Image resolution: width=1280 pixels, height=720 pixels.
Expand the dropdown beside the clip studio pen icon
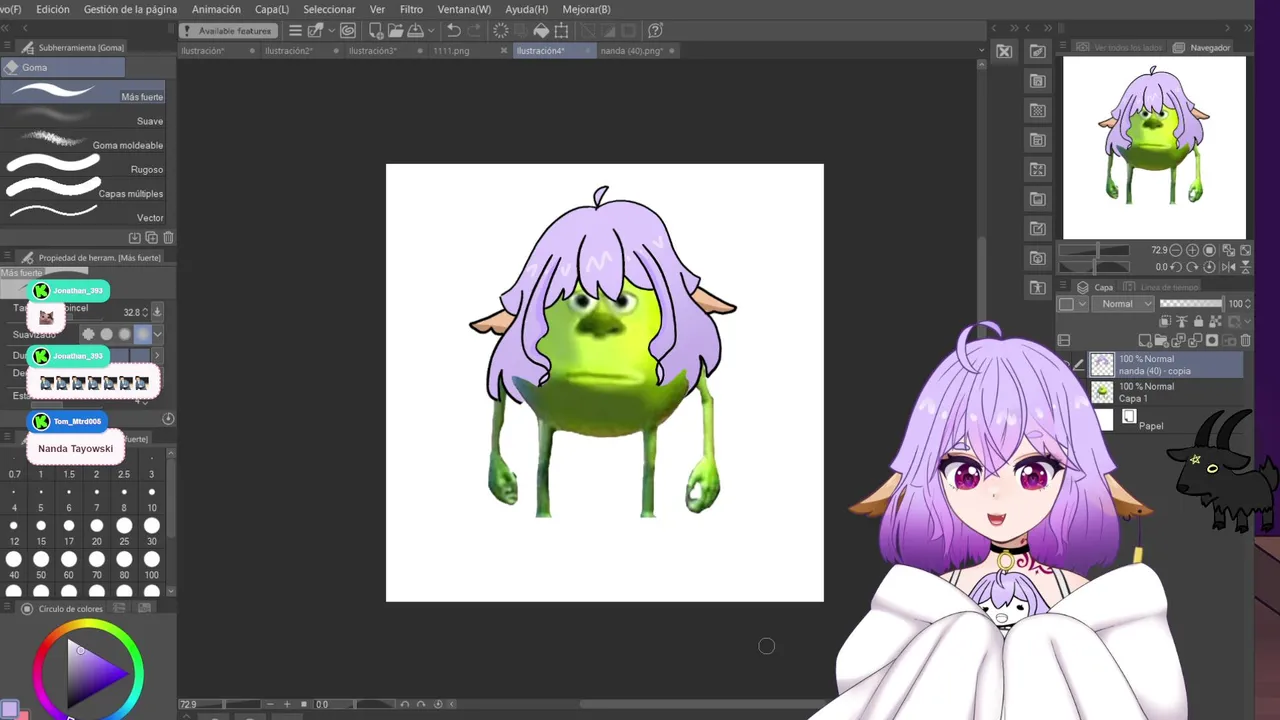click(332, 31)
